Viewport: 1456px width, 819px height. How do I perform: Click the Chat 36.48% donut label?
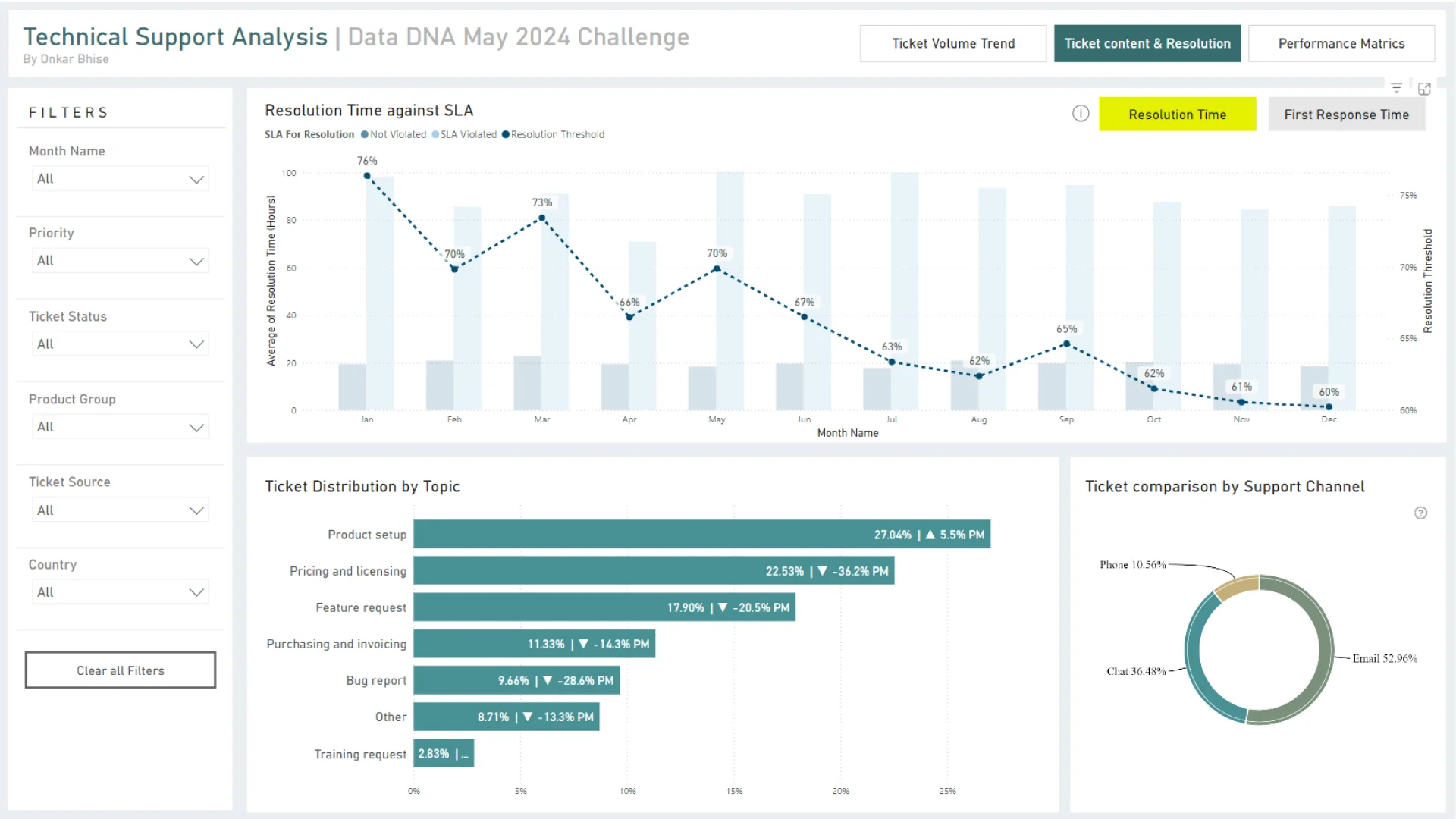[1136, 671]
